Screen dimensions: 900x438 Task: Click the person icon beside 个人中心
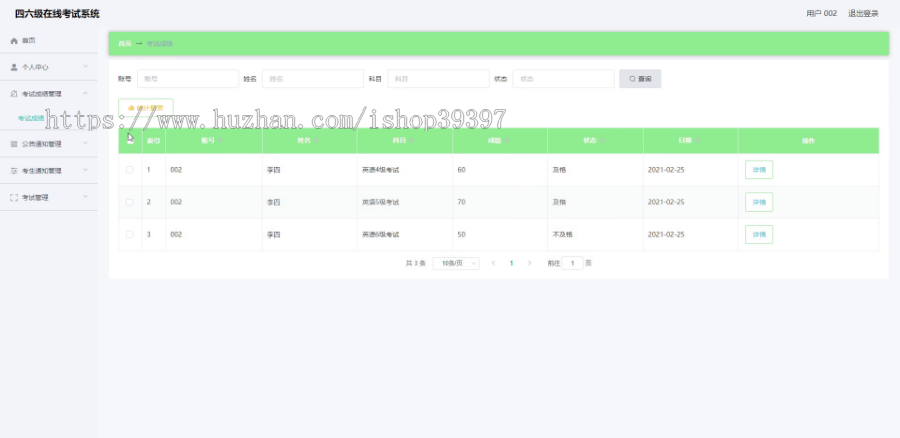tap(14, 67)
